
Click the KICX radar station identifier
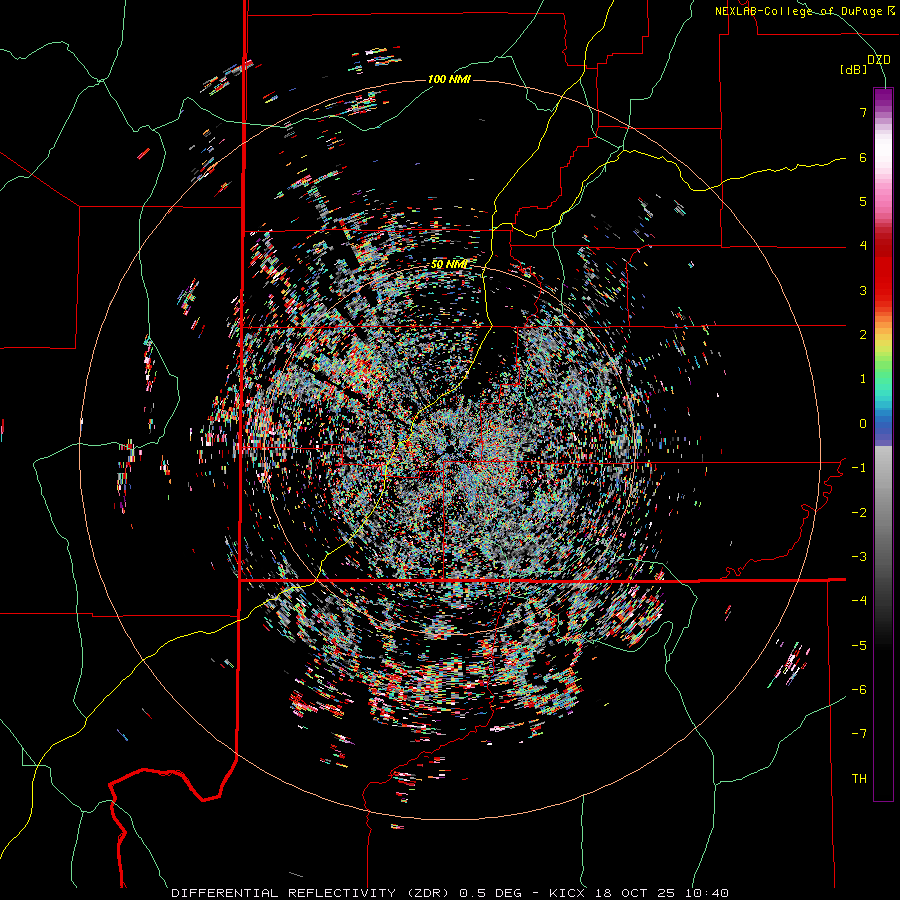(x=567, y=893)
